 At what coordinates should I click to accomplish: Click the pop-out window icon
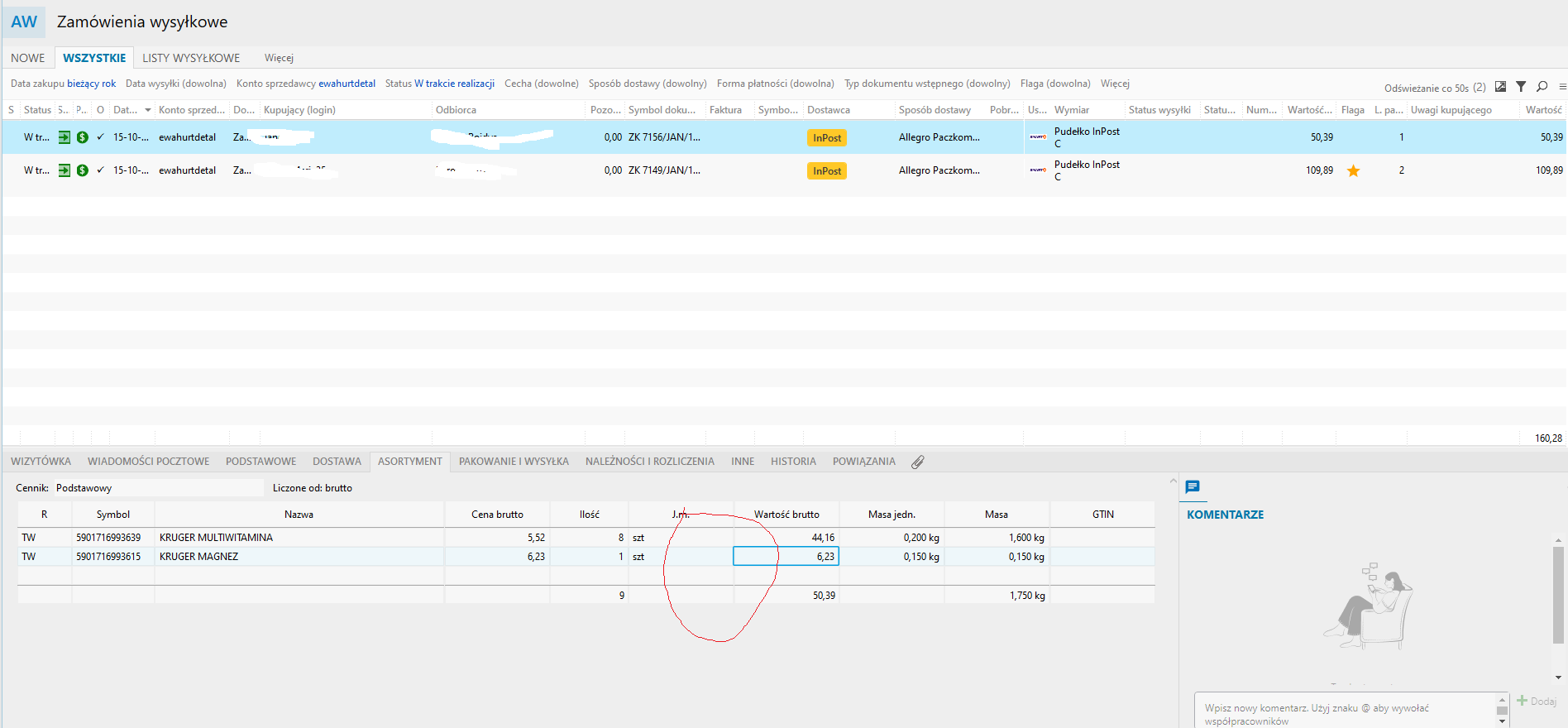coord(1500,87)
